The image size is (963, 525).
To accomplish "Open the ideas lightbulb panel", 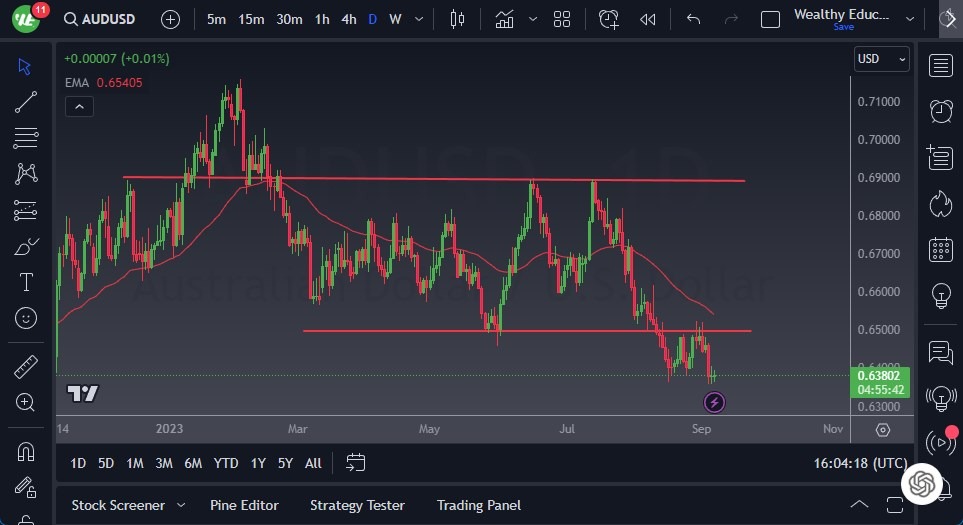I will pos(941,296).
